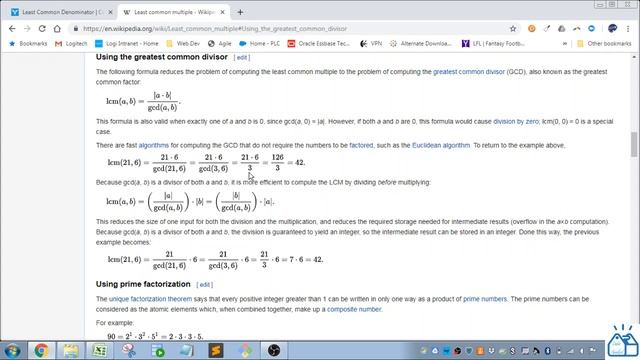Open File Explorer from the taskbar
The image size is (640, 360).
point(71,351)
